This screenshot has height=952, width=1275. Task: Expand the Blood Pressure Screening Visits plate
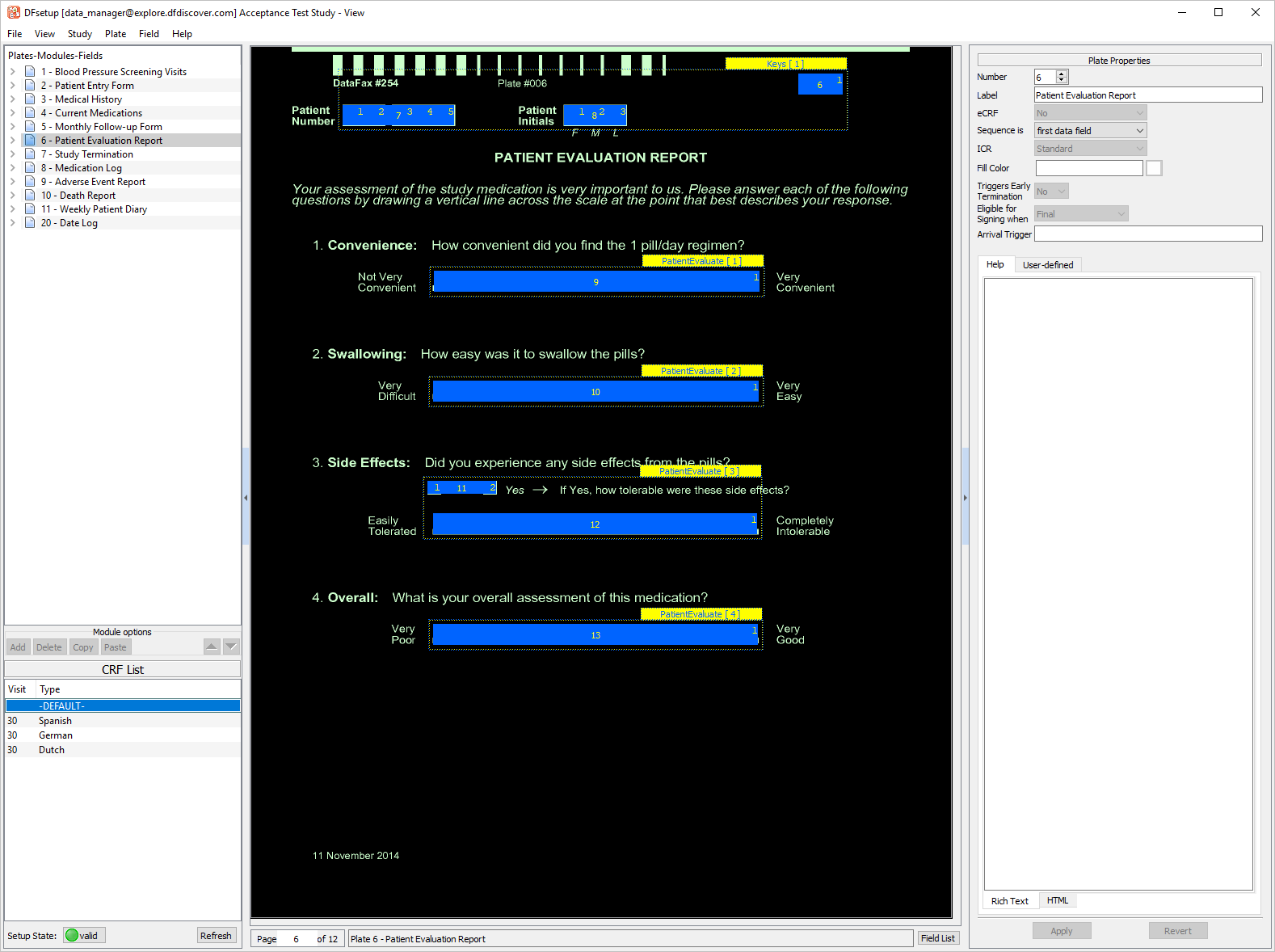pyautogui.click(x=13, y=72)
